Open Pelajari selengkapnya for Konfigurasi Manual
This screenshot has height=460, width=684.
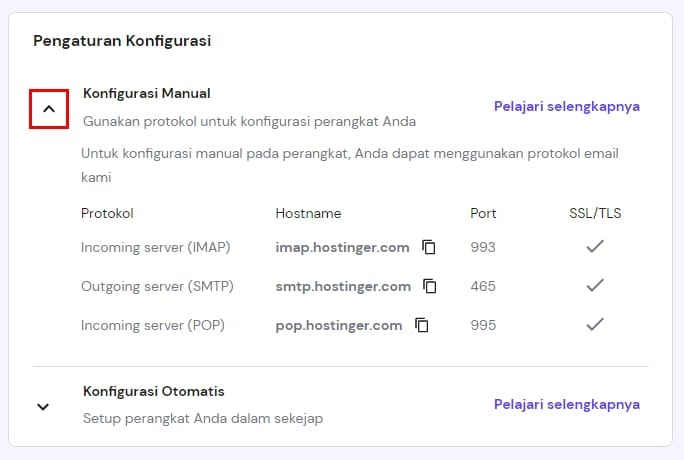pyautogui.click(x=566, y=106)
